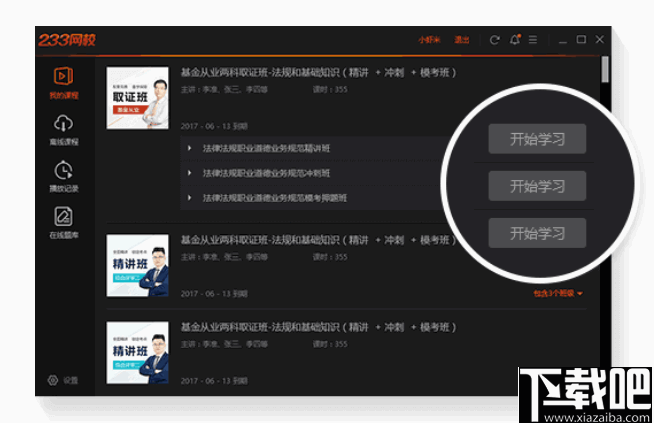Open the 我的课程 section in sidebar

[x=64, y=83]
